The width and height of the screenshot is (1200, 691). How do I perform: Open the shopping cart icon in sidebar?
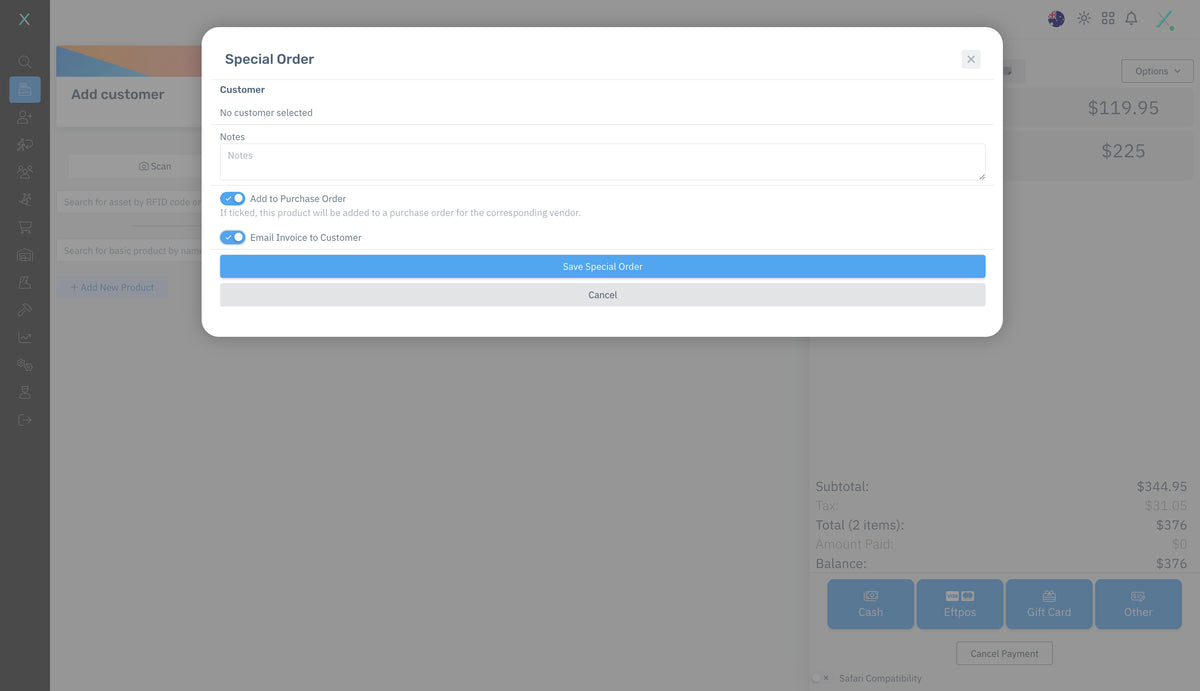click(x=25, y=227)
